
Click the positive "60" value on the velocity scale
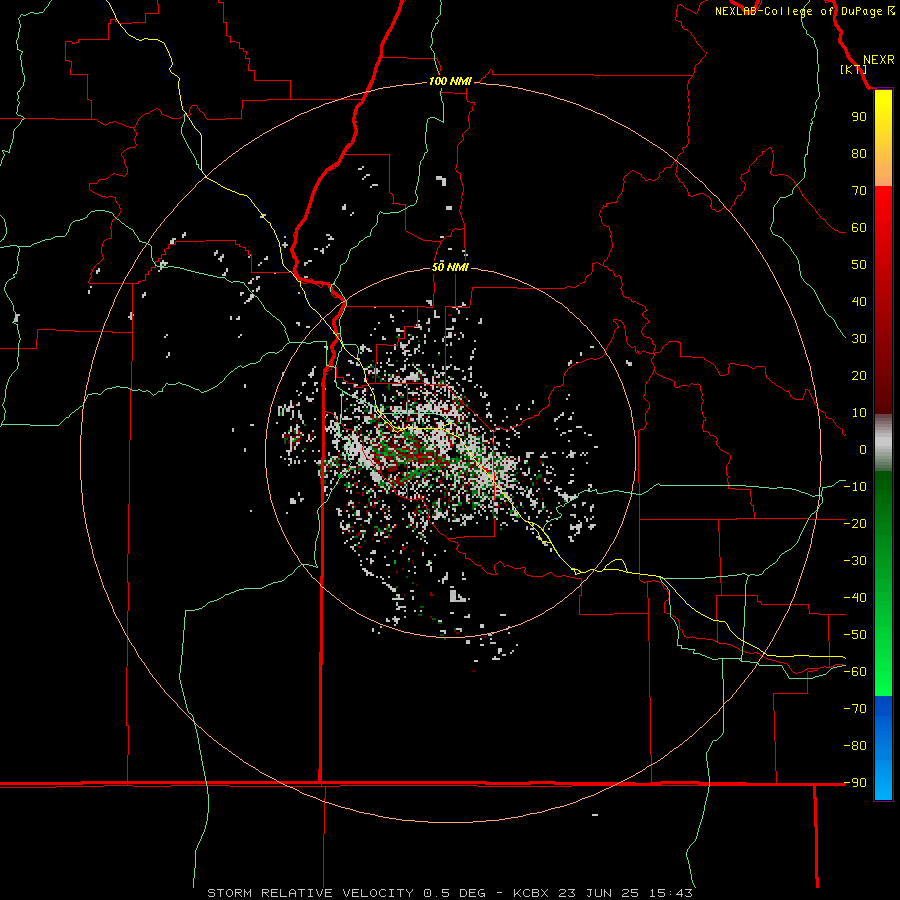pyautogui.click(x=859, y=227)
